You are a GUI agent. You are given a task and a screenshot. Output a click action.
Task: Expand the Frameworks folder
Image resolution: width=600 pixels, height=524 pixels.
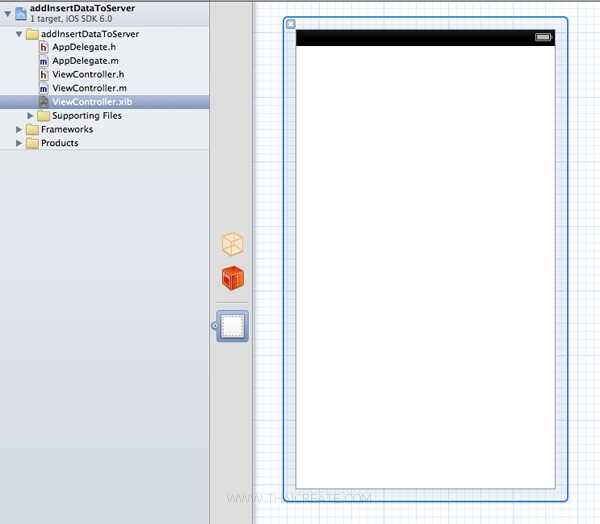[x=19, y=129]
